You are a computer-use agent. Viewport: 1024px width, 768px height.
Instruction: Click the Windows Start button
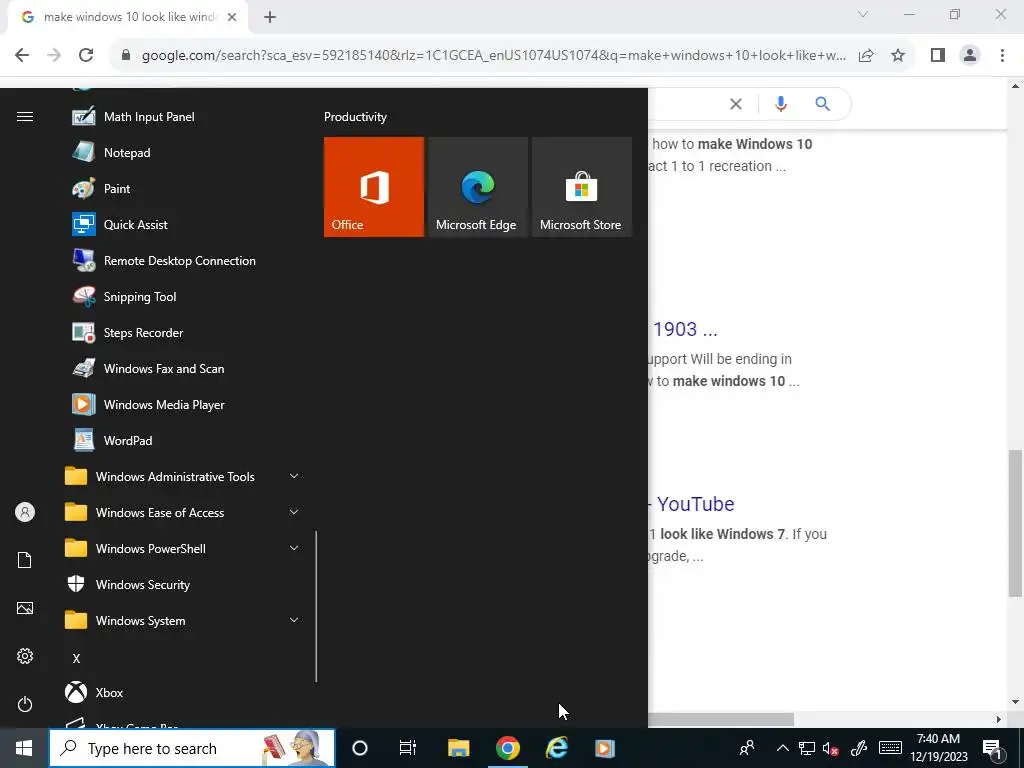(24, 748)
